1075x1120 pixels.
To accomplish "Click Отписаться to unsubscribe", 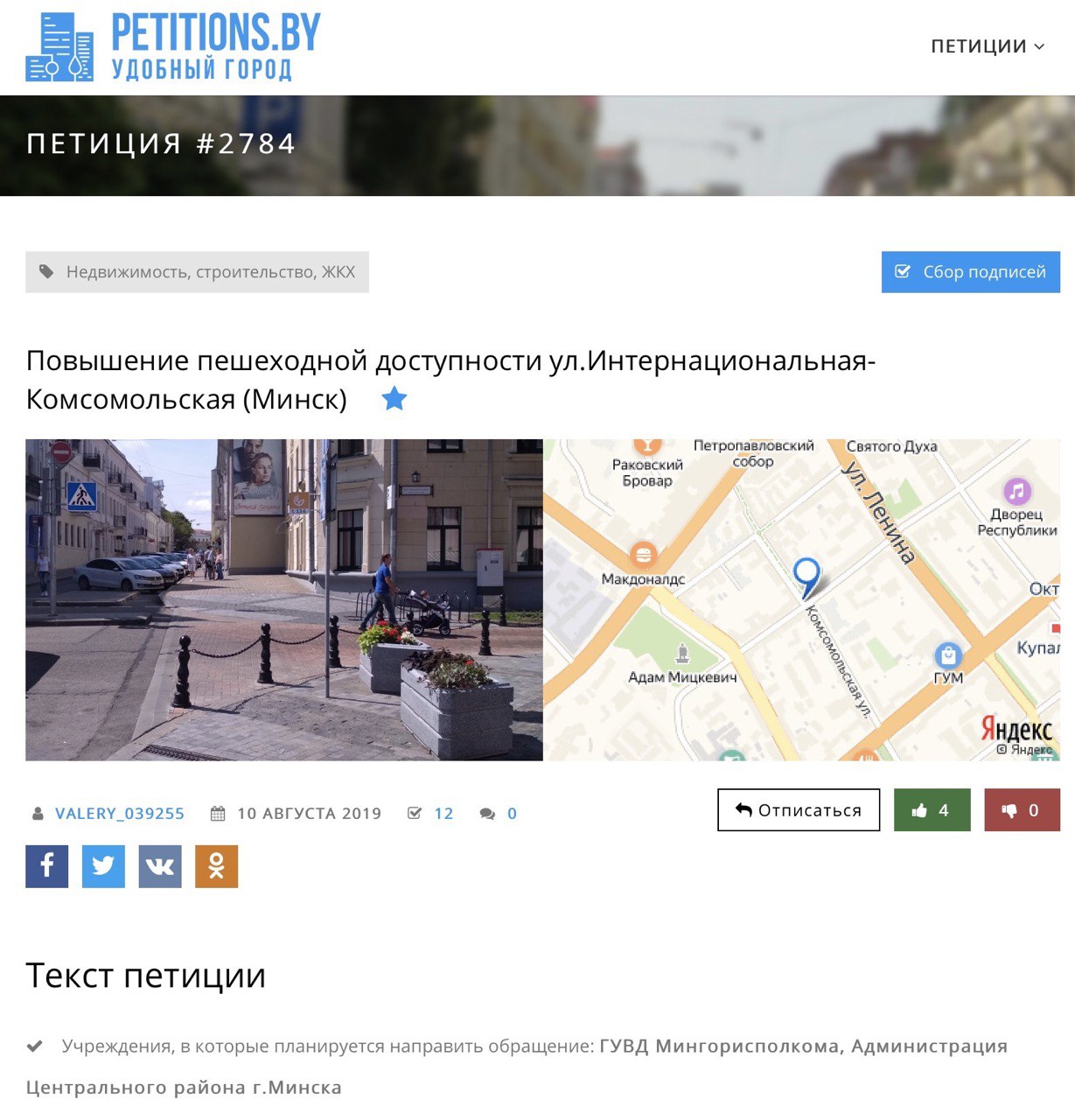I will coord(799,810).
